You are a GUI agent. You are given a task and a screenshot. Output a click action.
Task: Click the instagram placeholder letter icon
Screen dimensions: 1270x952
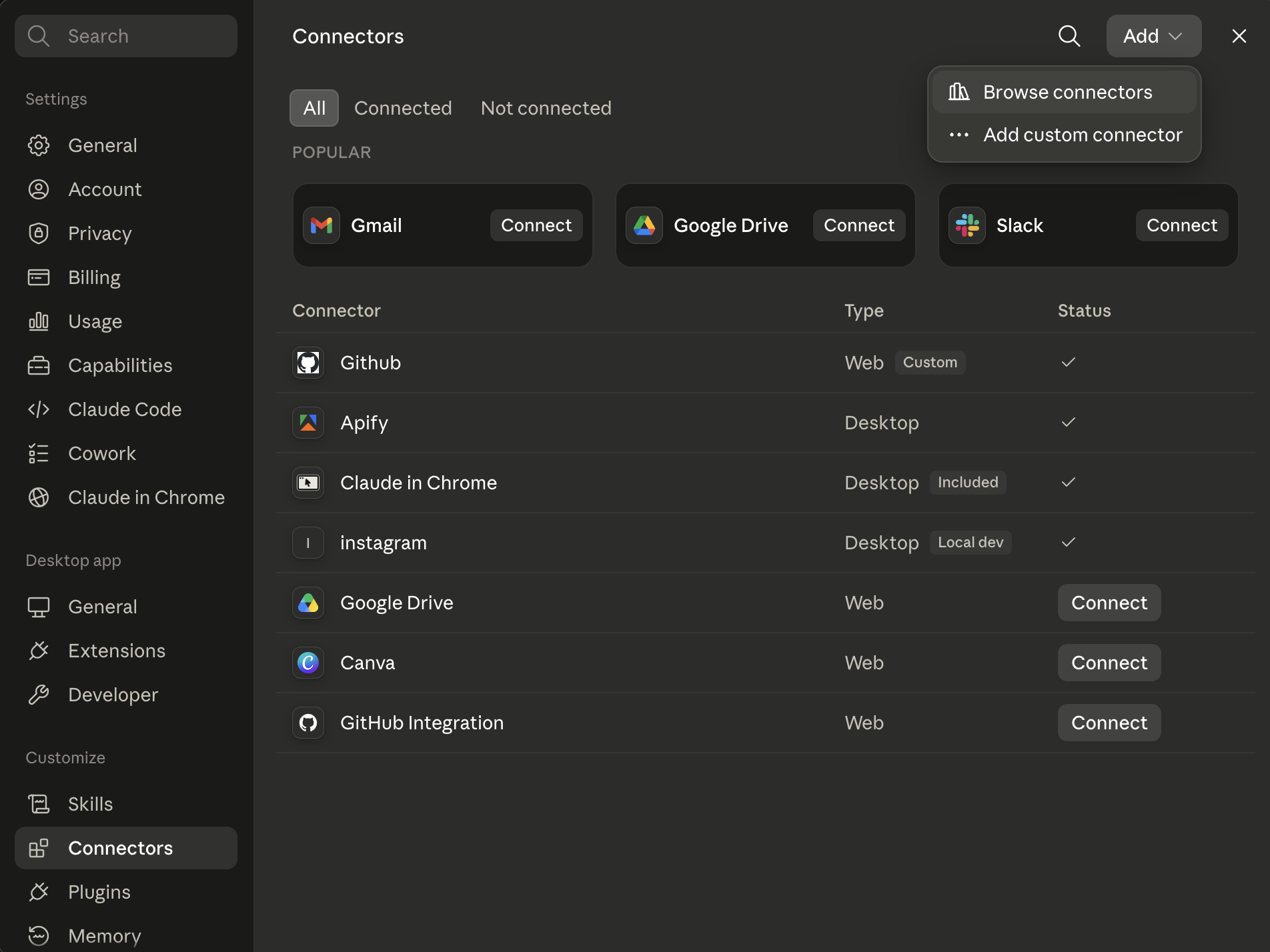click(308, 543)
